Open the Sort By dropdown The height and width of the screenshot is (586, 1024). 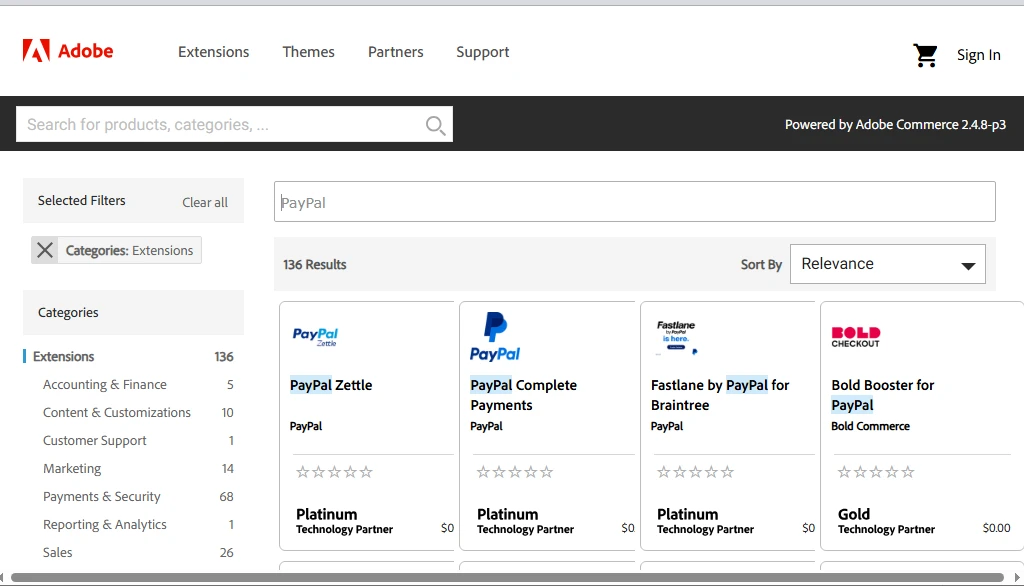(x=888, y=263)
